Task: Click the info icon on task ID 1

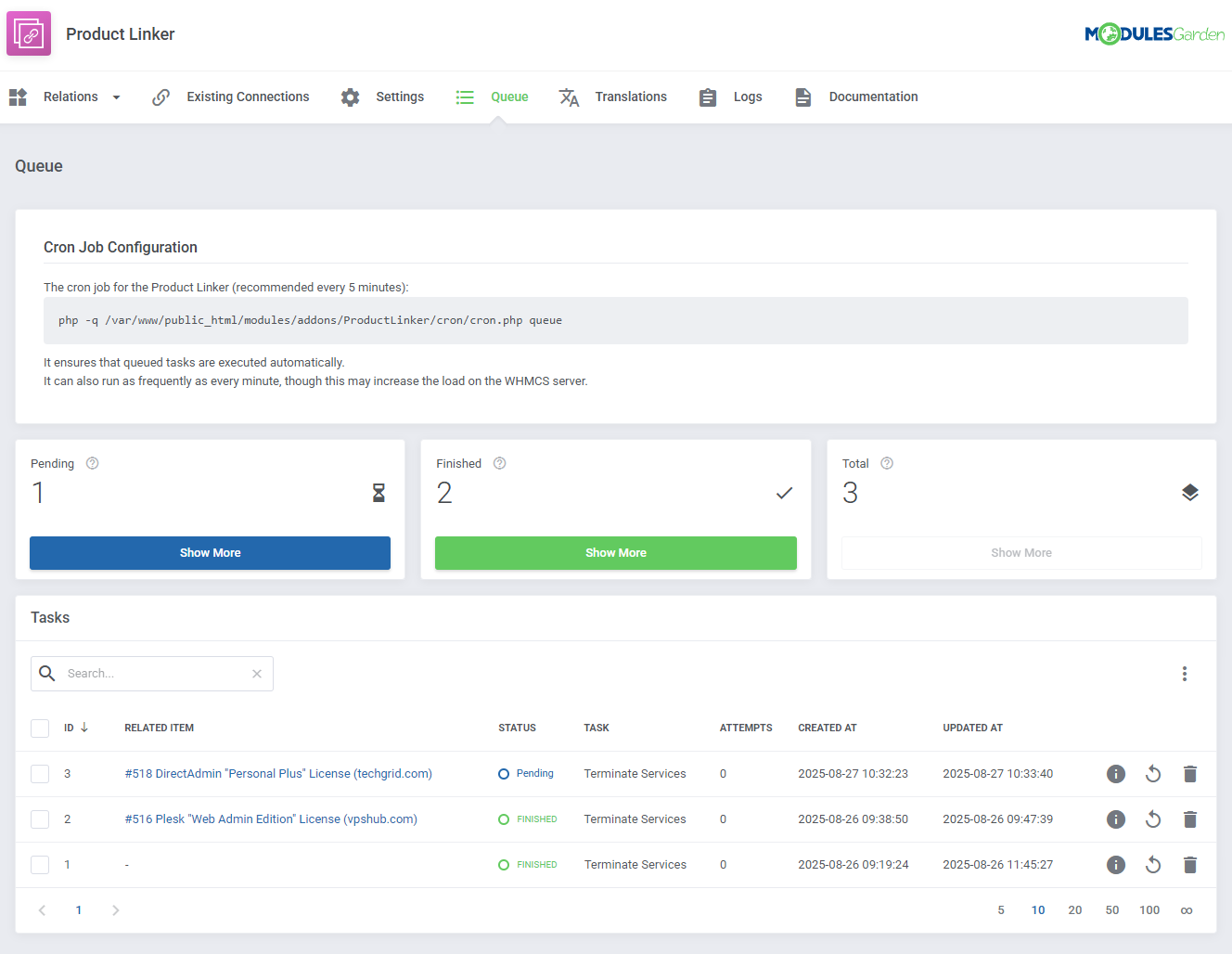Action: [x=1116, y=864]
